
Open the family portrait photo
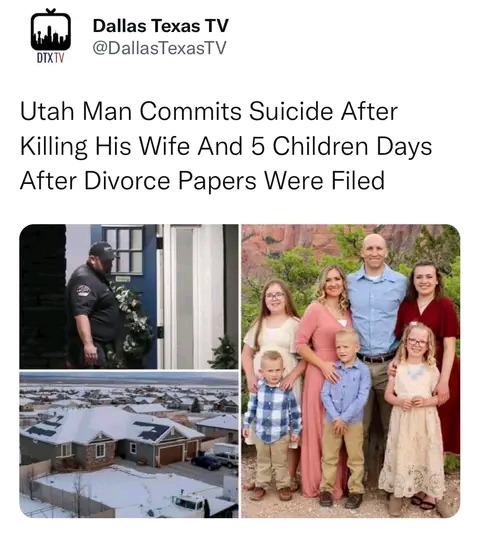point(350,371)
